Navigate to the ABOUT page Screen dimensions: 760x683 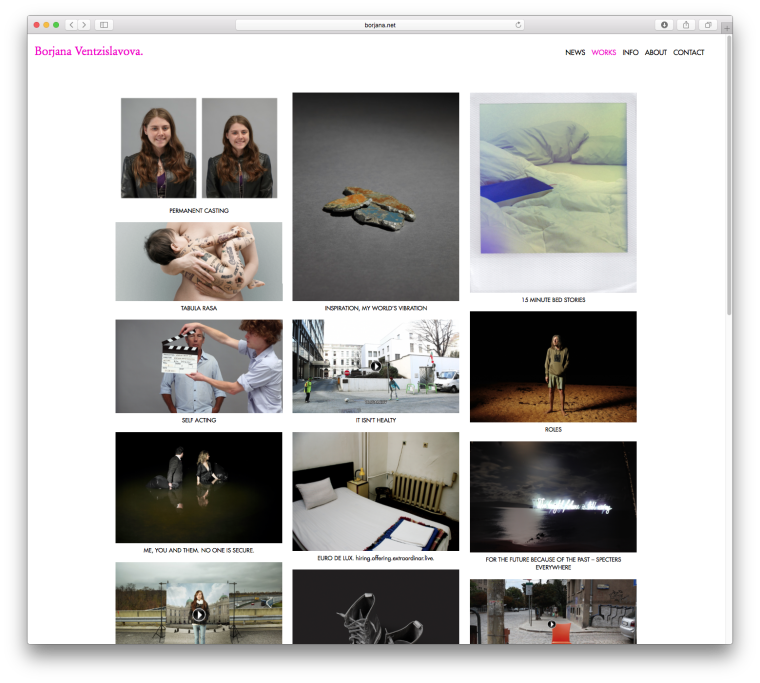coord(656,53)
